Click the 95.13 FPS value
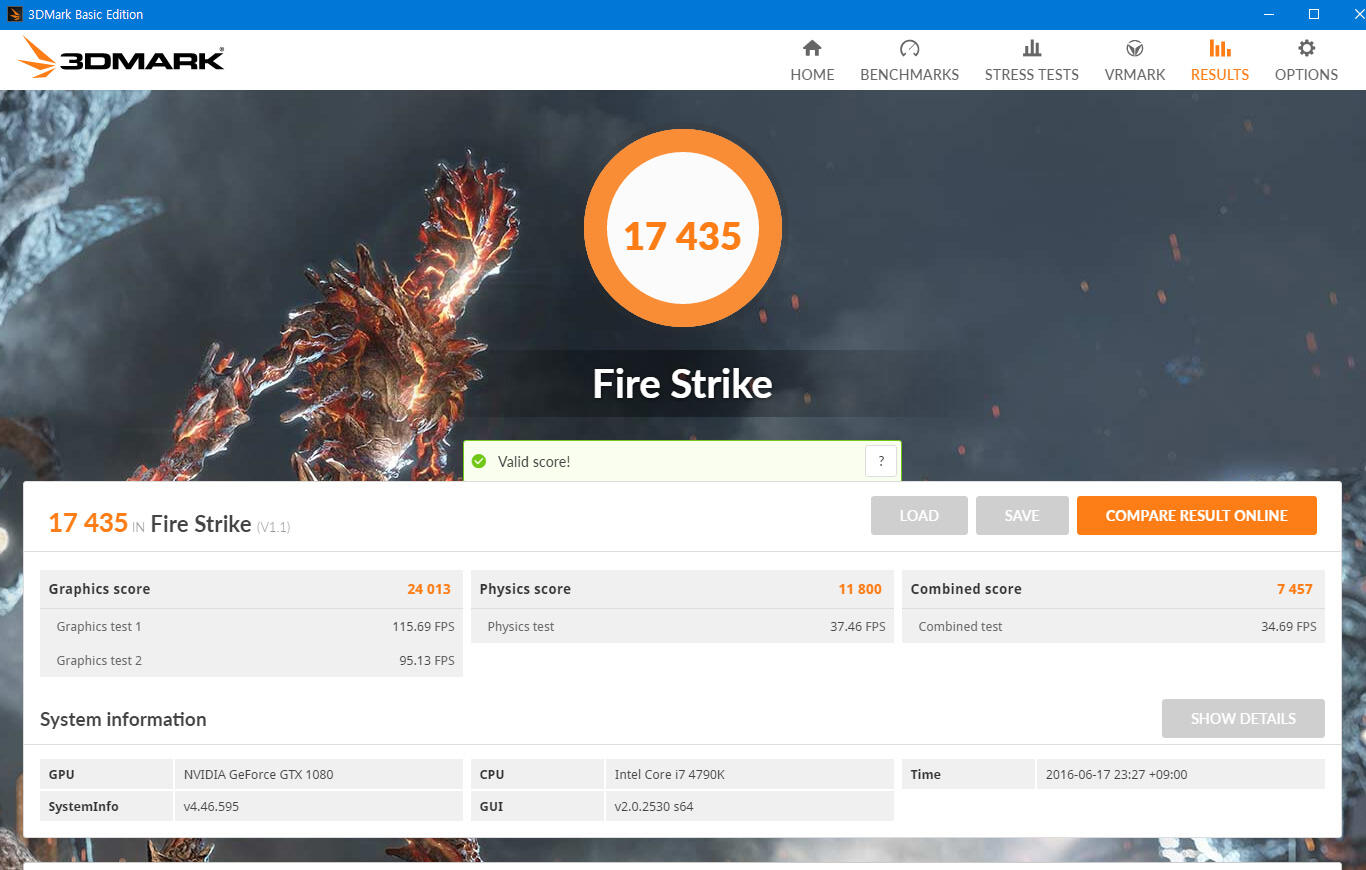The height and width of the screenshot is (870, 1366). click(427, 661)
